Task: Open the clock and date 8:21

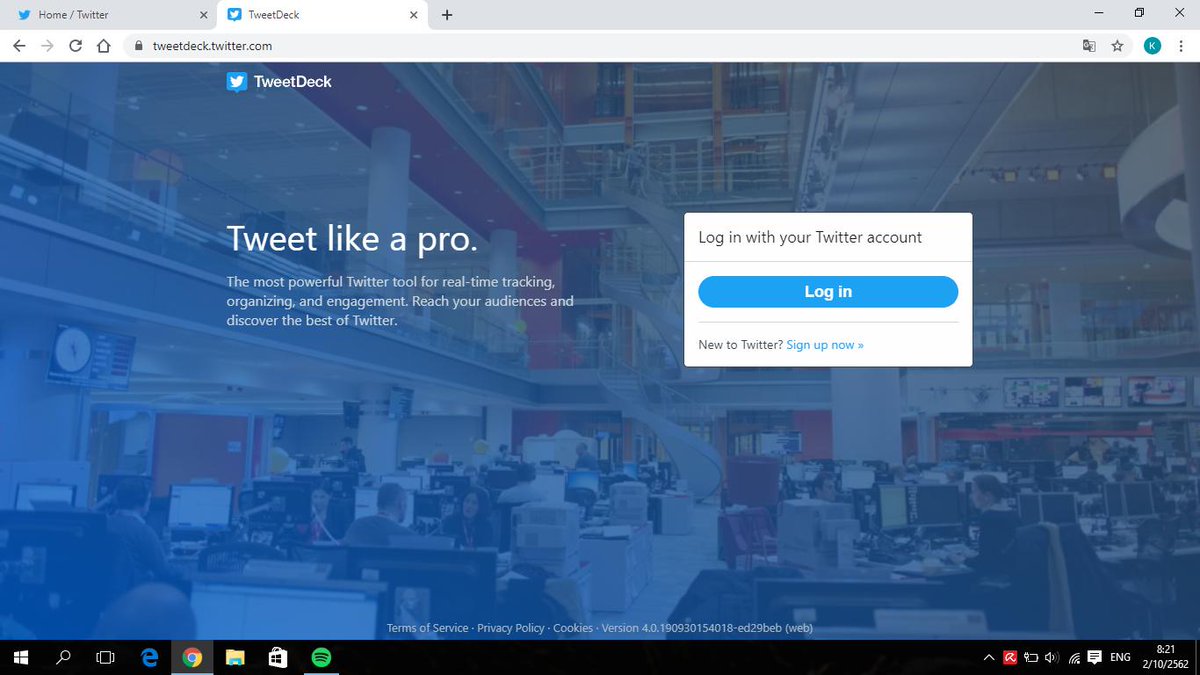Action: pos(1168,657)
